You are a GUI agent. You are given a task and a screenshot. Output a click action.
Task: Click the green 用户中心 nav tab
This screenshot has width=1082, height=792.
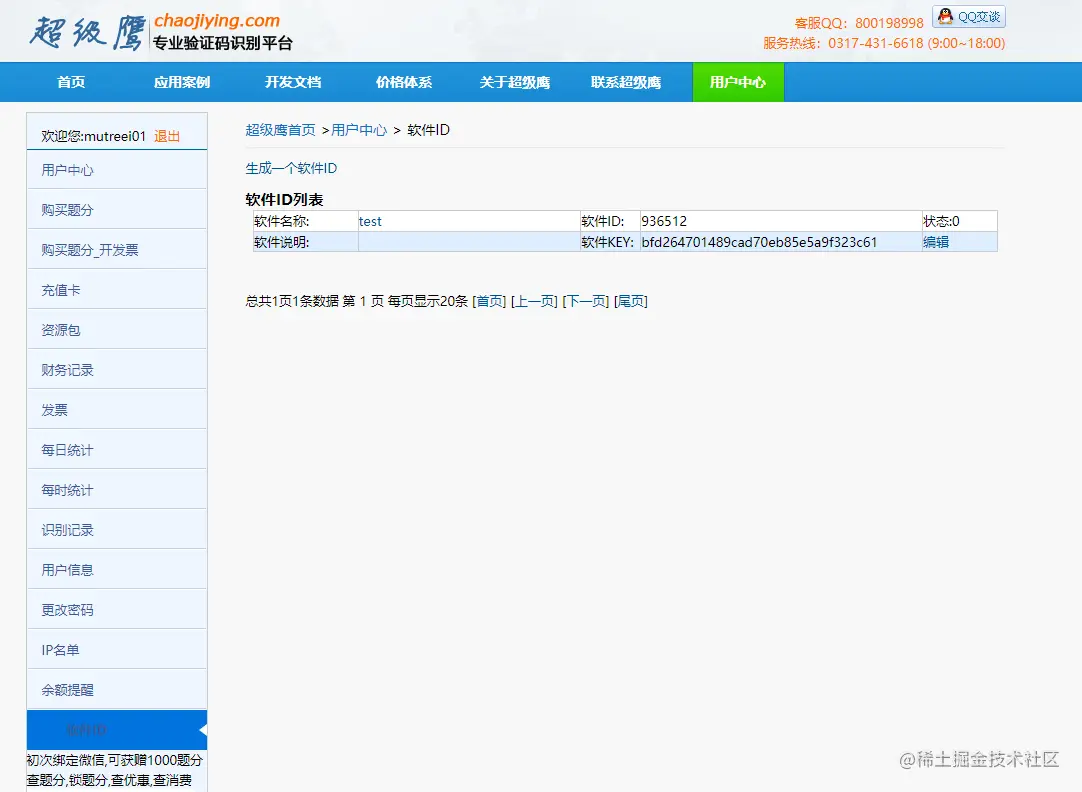[x=738, y=82]
